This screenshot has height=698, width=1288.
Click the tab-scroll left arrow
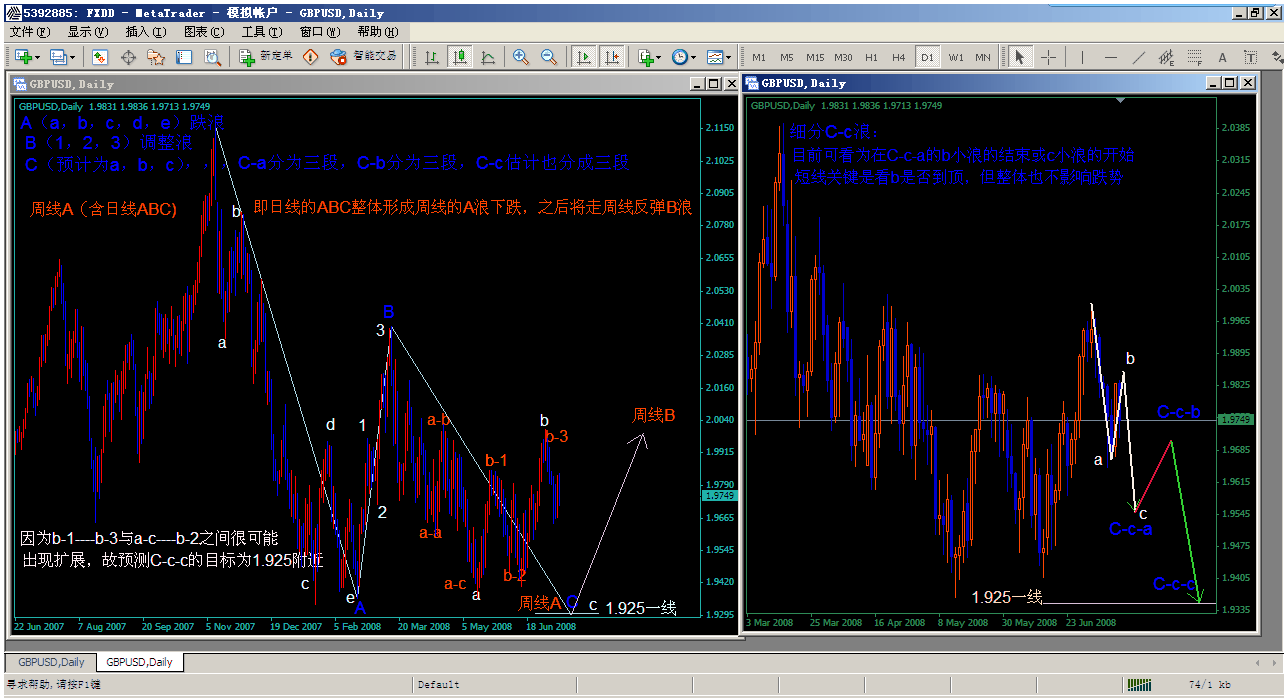click(1258, 662)
